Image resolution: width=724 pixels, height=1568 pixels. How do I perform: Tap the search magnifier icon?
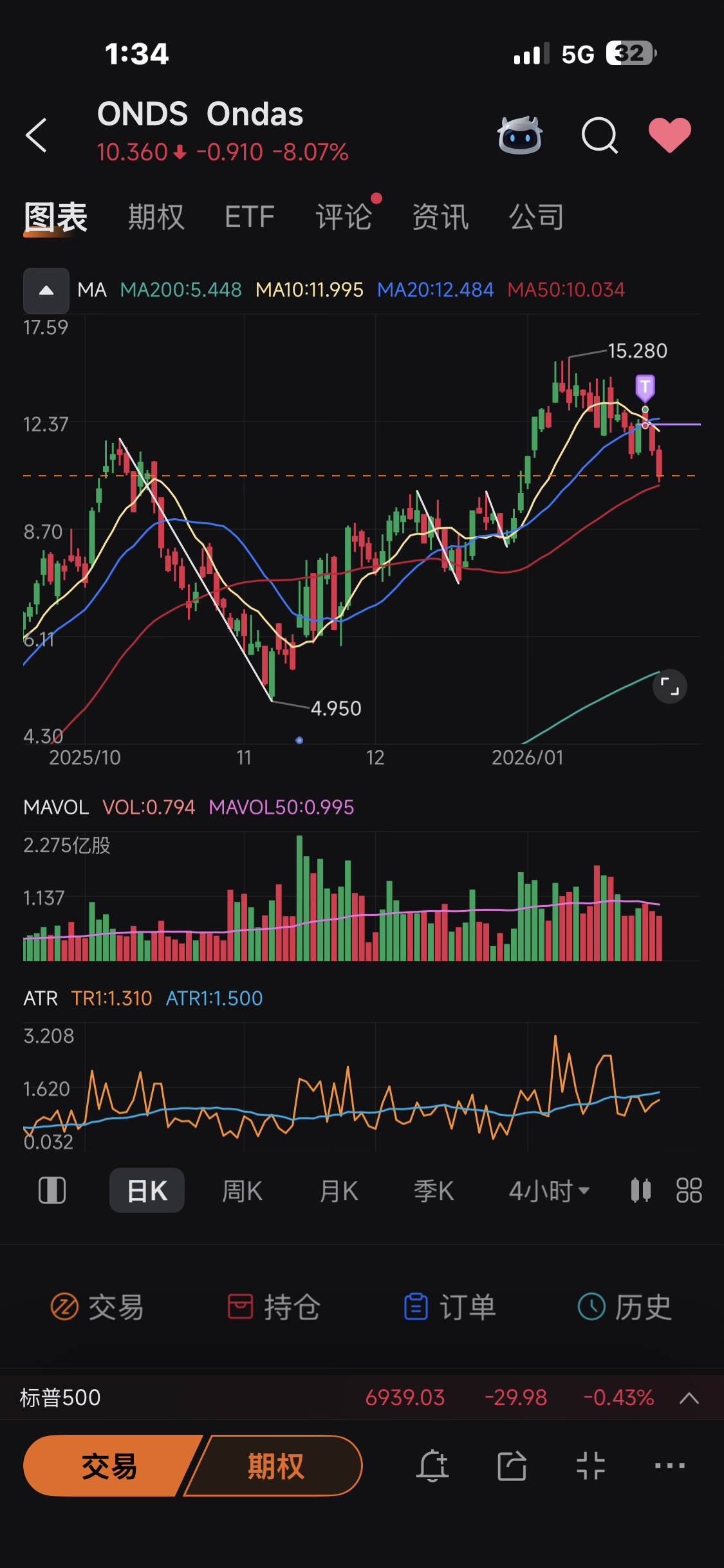[x=599, y=135]
